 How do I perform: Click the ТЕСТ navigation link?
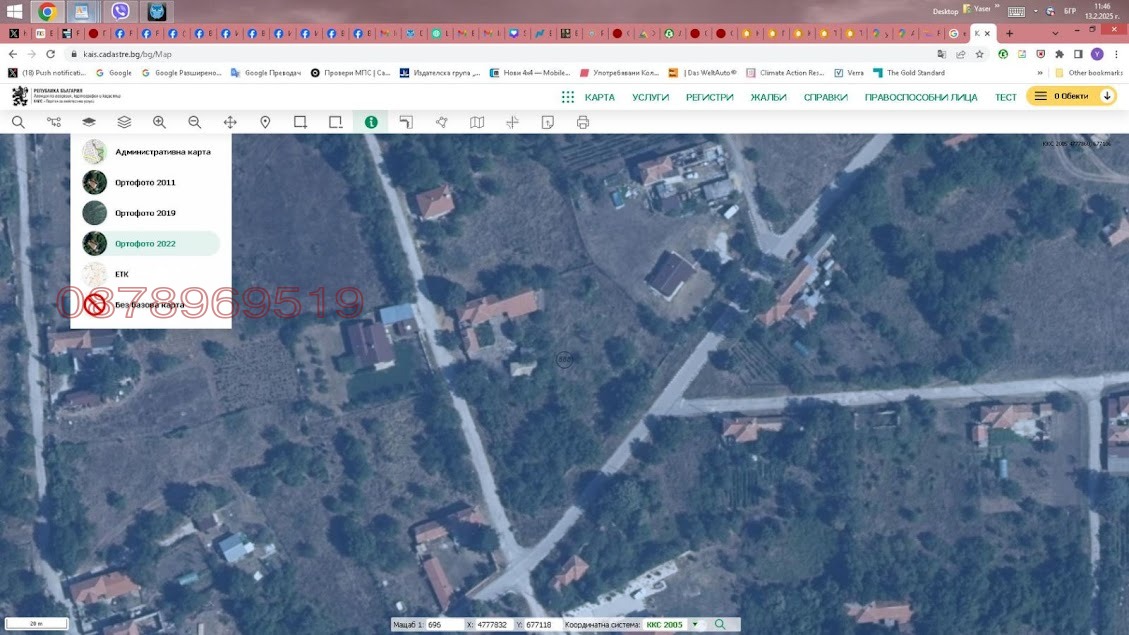pos(1006,96)
